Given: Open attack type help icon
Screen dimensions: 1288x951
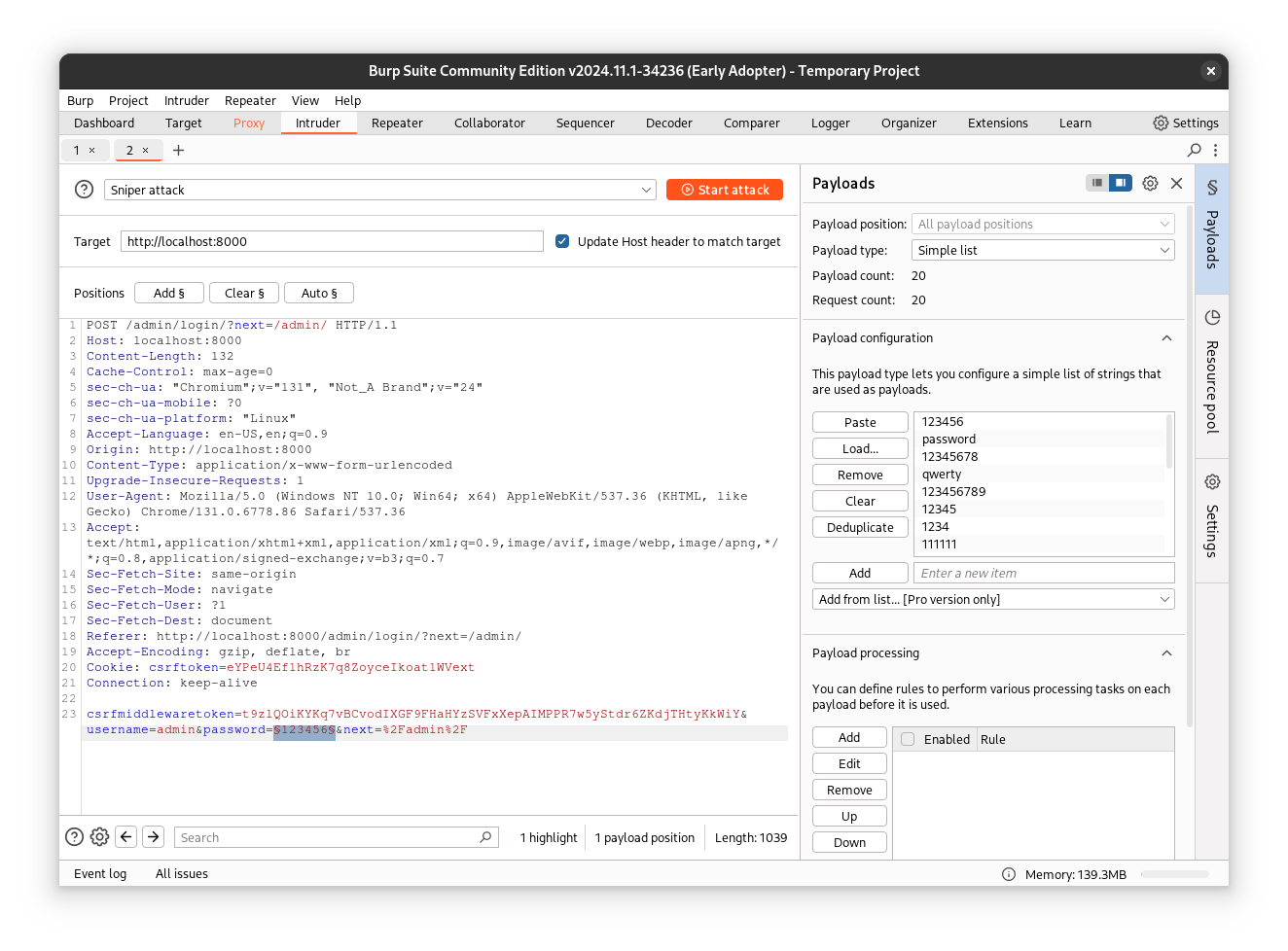Looking at the screenshot, I should pyautogui.click(x=85, y=190).
